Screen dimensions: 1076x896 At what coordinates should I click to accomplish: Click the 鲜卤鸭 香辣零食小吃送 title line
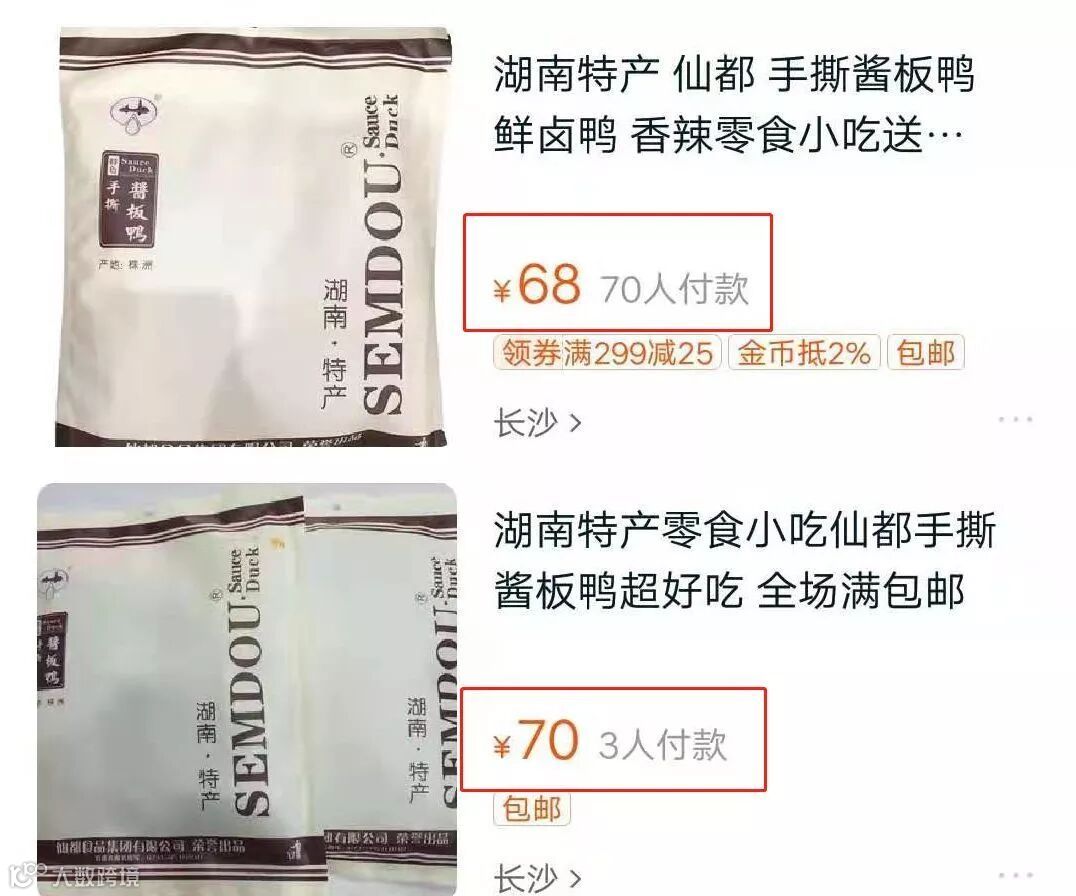point(728,135)
